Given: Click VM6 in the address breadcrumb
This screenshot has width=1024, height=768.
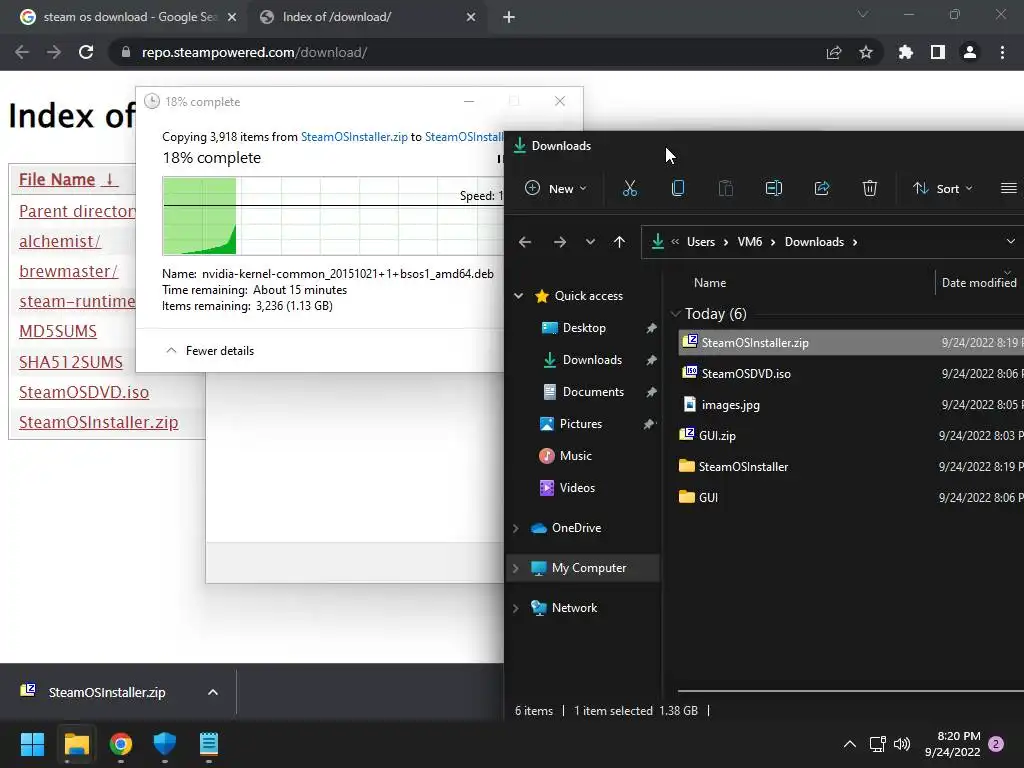Looking at the screenshot, I should tap(750, 242).
